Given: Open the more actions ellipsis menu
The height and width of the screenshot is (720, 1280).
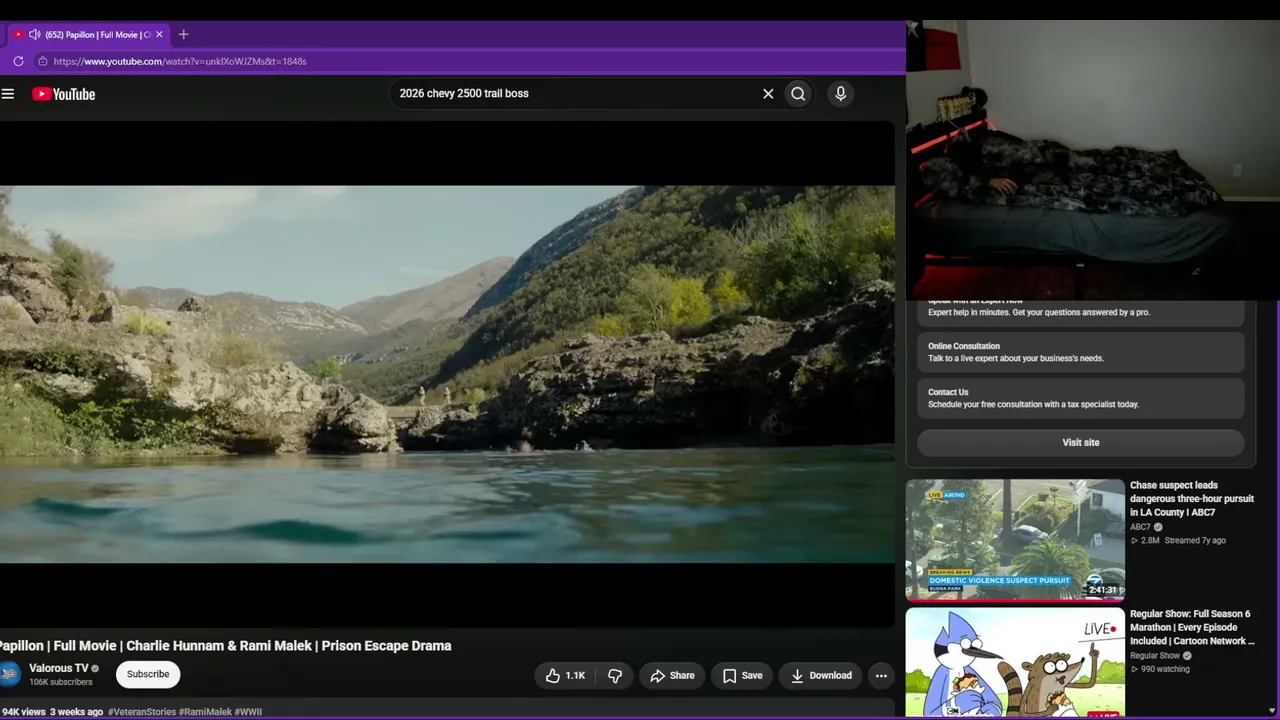Looking at the screenshot, I should click(881, 675).
